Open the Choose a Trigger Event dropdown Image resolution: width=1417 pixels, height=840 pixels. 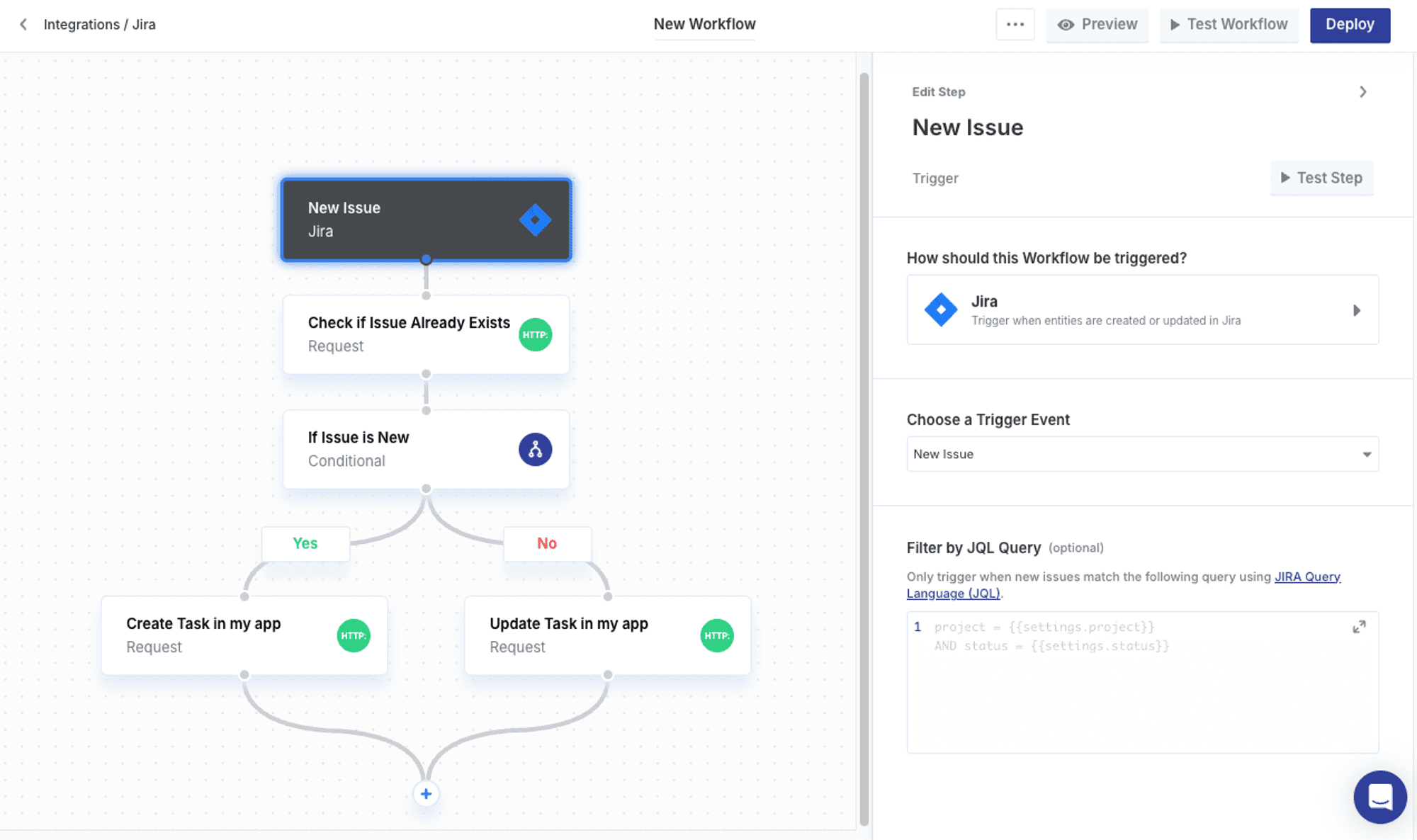coord(1142,454)
